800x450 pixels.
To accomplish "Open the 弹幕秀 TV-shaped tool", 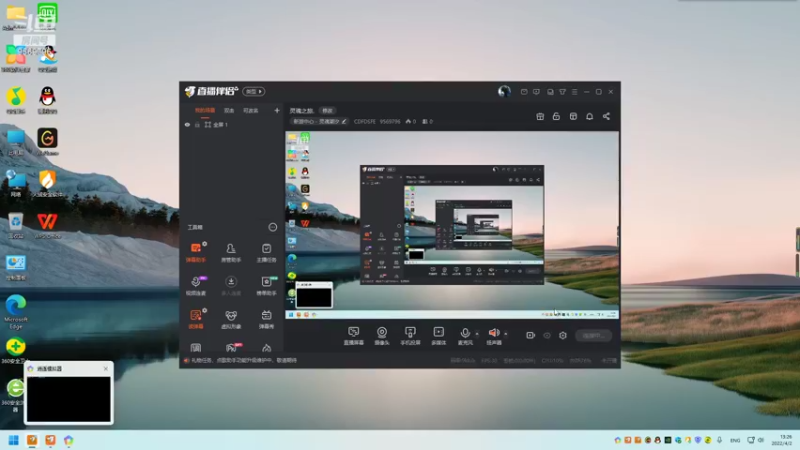I will pyautogui.click(x=266, y=319).
